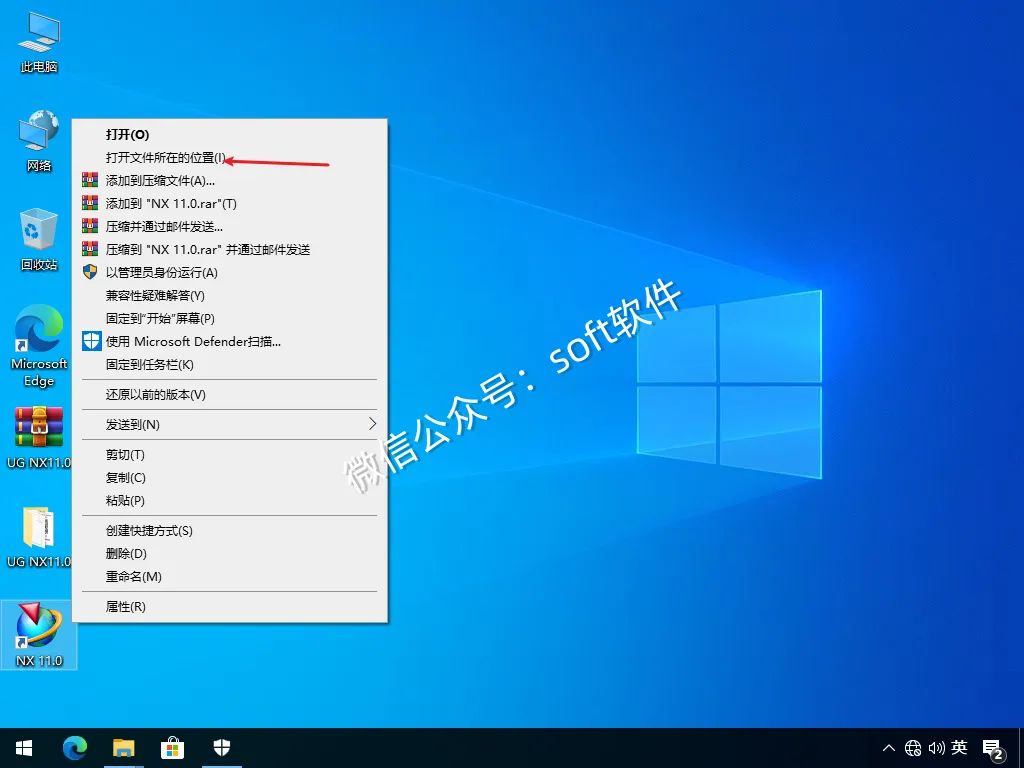Open File Explorer from the taskbar
Screen dimensions: 1024x768
(123, 748)
